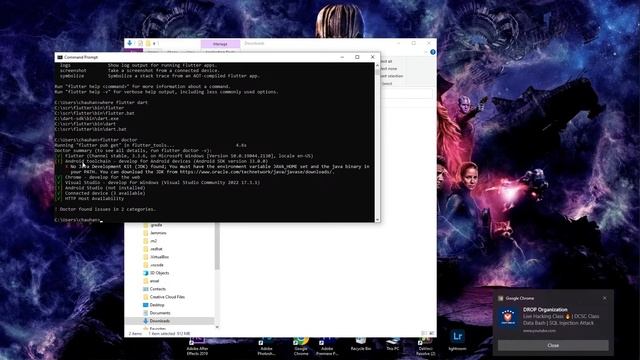Viewport: 640px width, 360px height.
Task: Click Select none in Explorer ribbon
Action: 388,69
